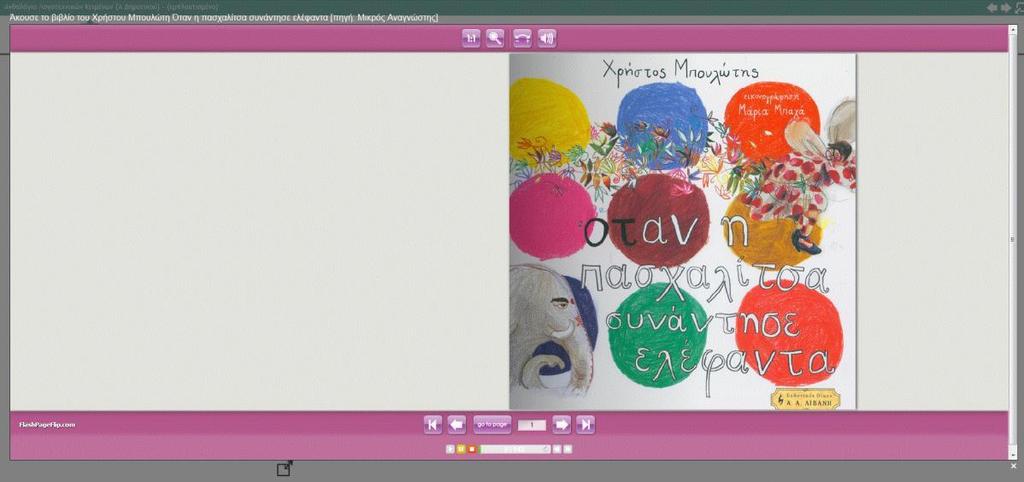Screen dimensions: 1024x482
Task: Click the book cover page to flip it
Action: point(682,231)
